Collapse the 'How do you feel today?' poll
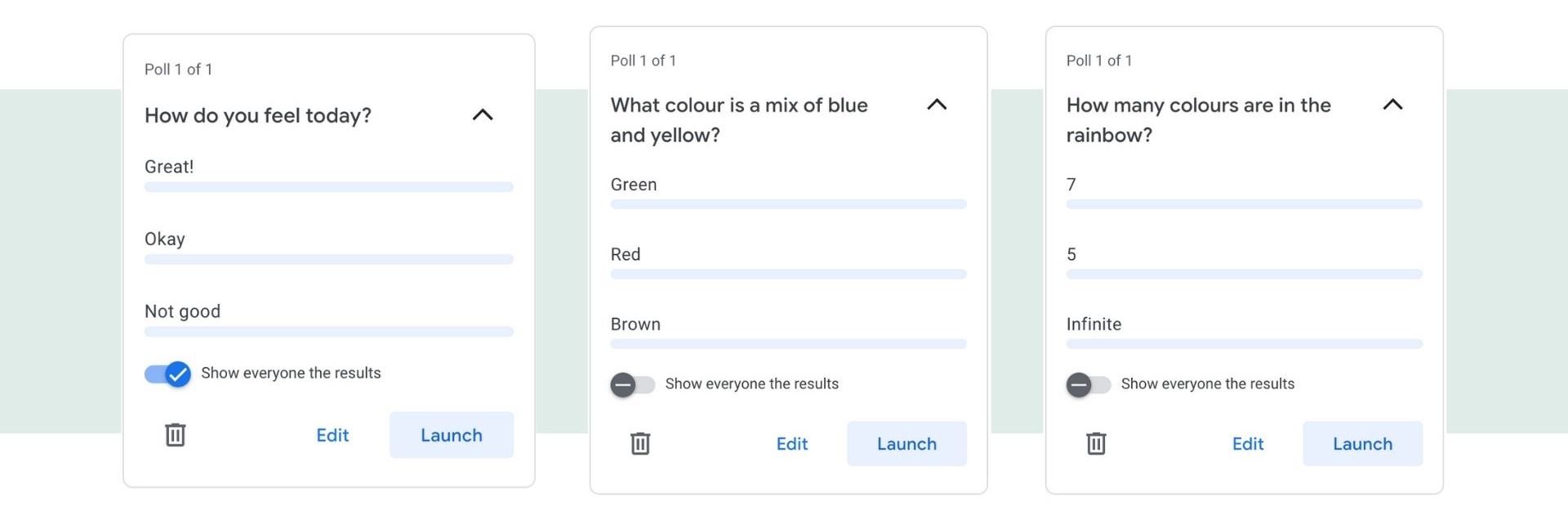This screenshot has height=528, width=1568. coord(483,115)
